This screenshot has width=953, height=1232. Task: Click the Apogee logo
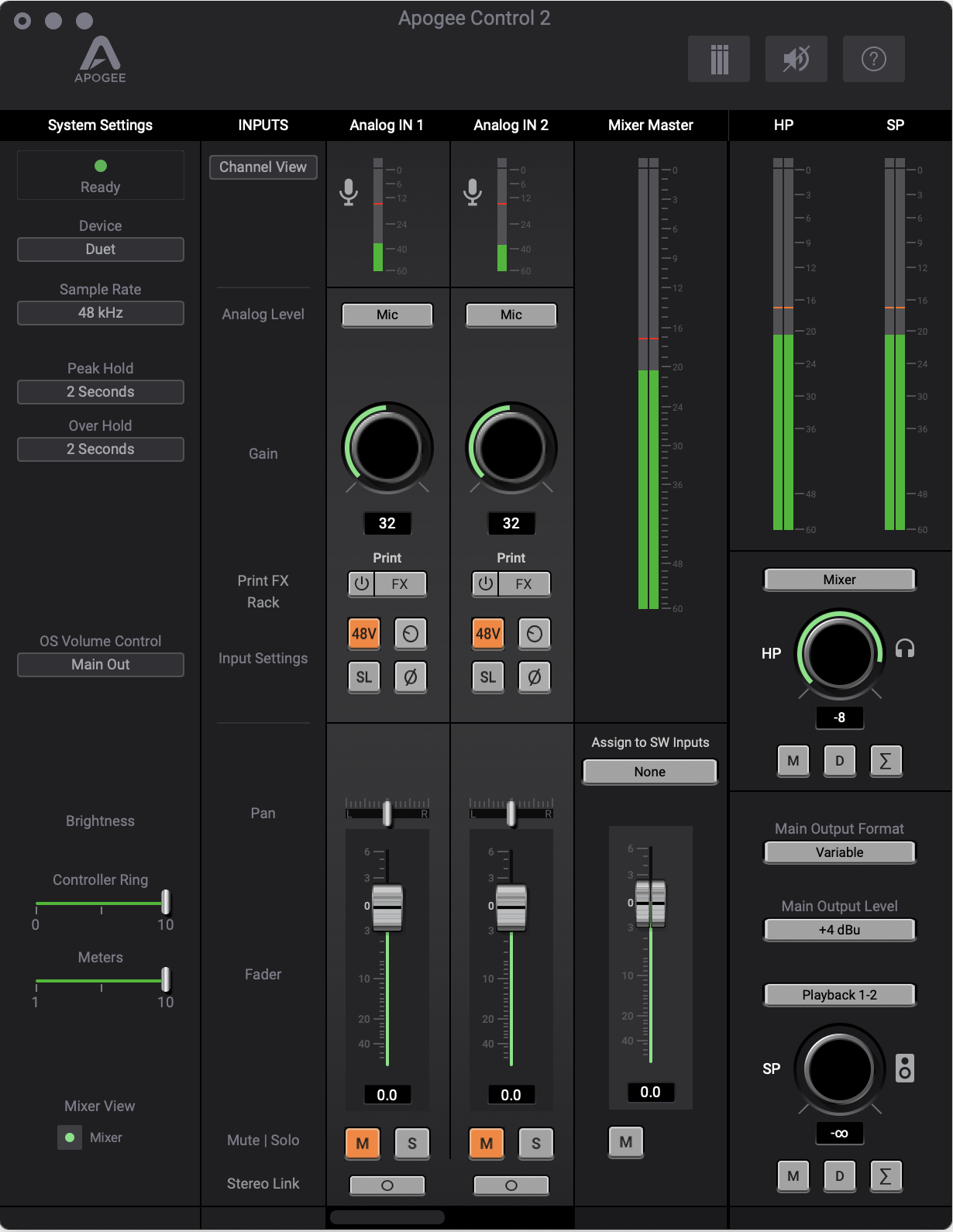click(100, 60)
